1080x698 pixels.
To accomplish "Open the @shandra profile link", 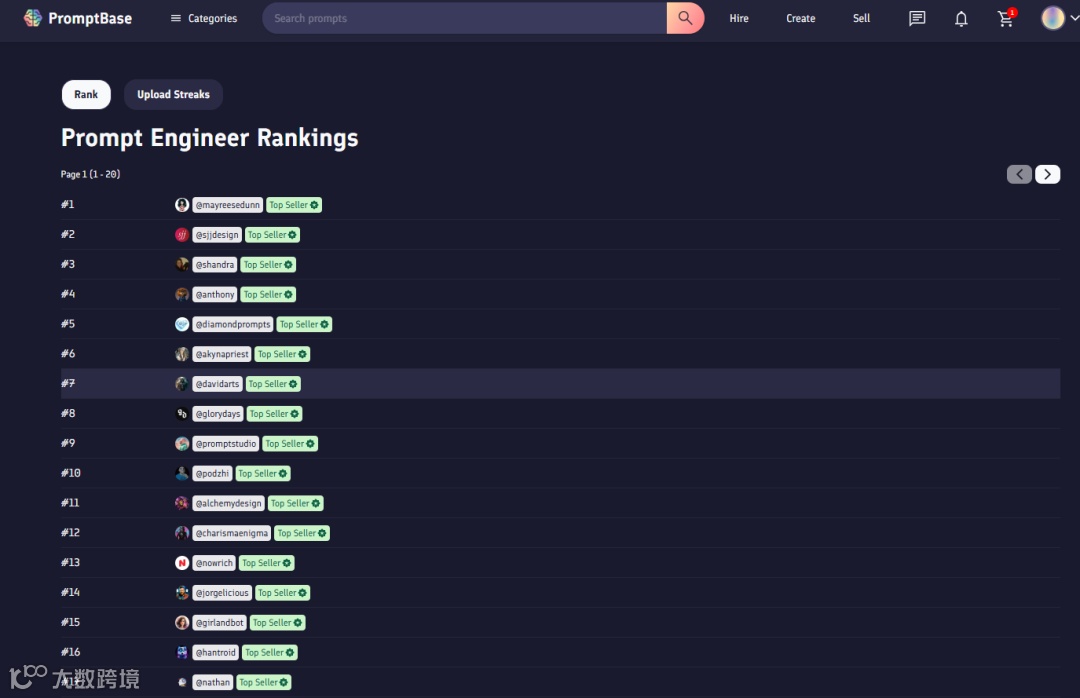I will point(215,265).
